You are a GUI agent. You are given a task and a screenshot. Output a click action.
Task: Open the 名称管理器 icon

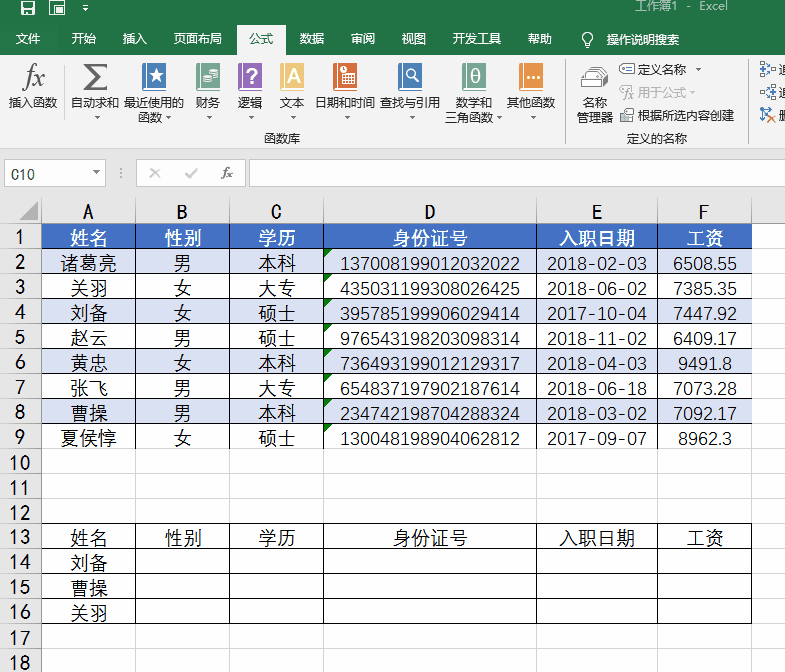pyautogui.click(x=594, y=78)
